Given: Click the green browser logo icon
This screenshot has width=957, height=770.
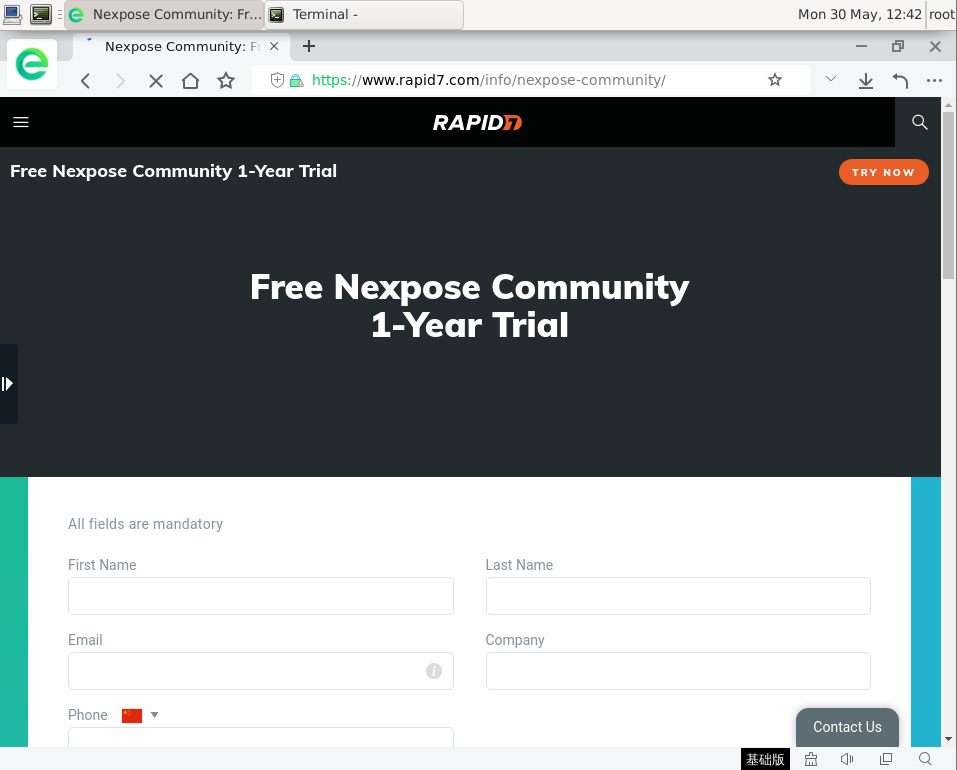Looking at the screenshot, I should pyautogui.click(x=32, y=64).
